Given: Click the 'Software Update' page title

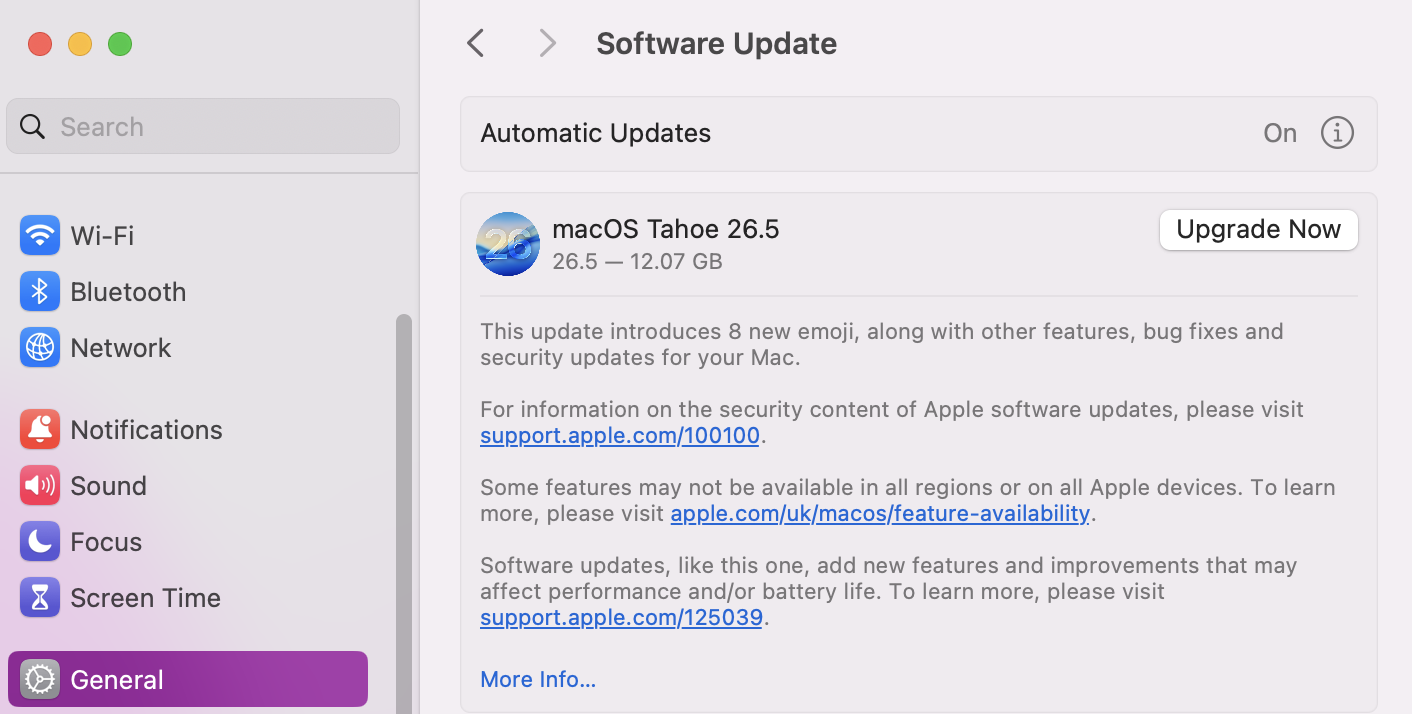Looking at the screenshot, I should (x=717, y=44).
